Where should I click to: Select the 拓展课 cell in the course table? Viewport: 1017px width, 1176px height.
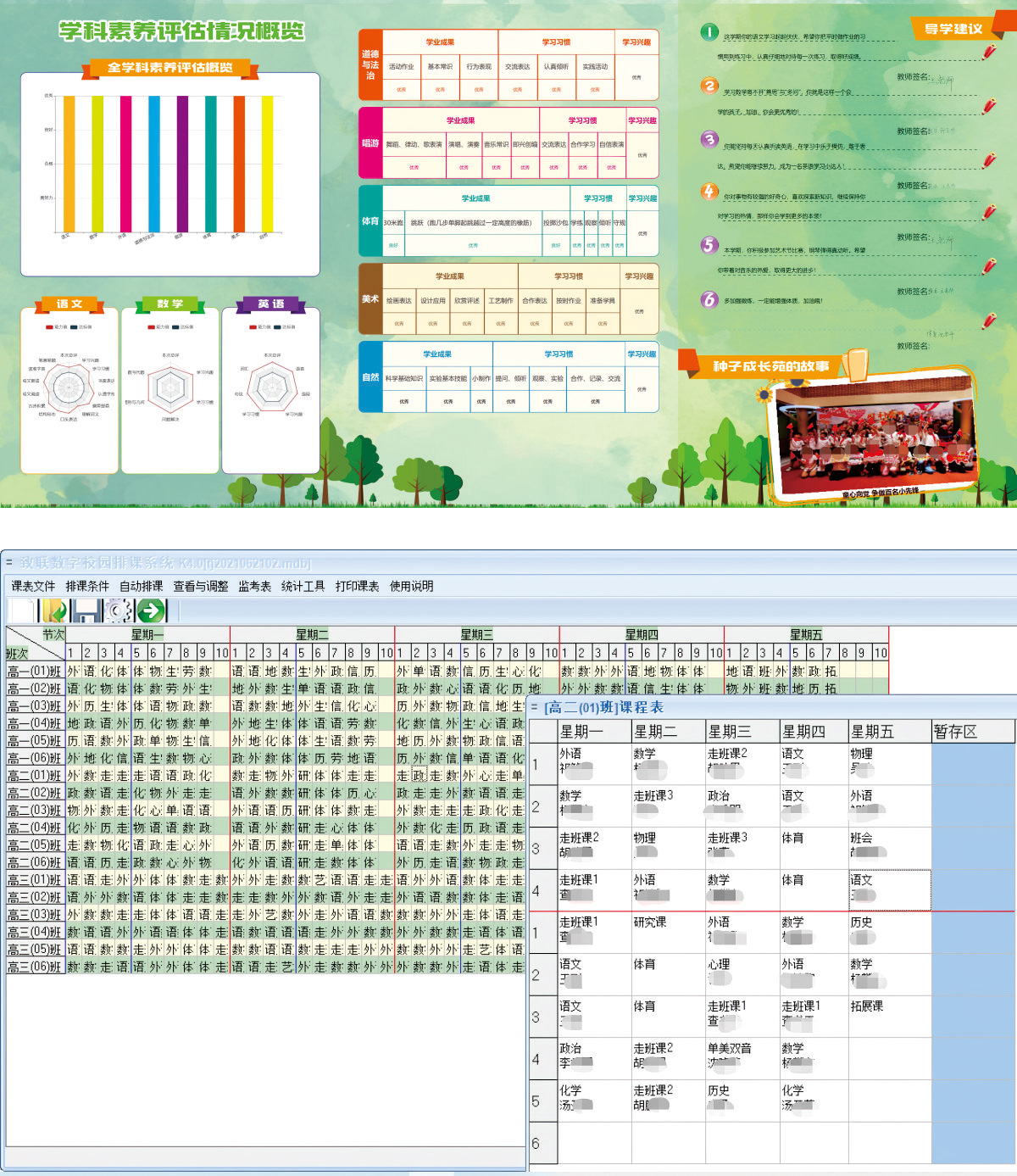890,1016
